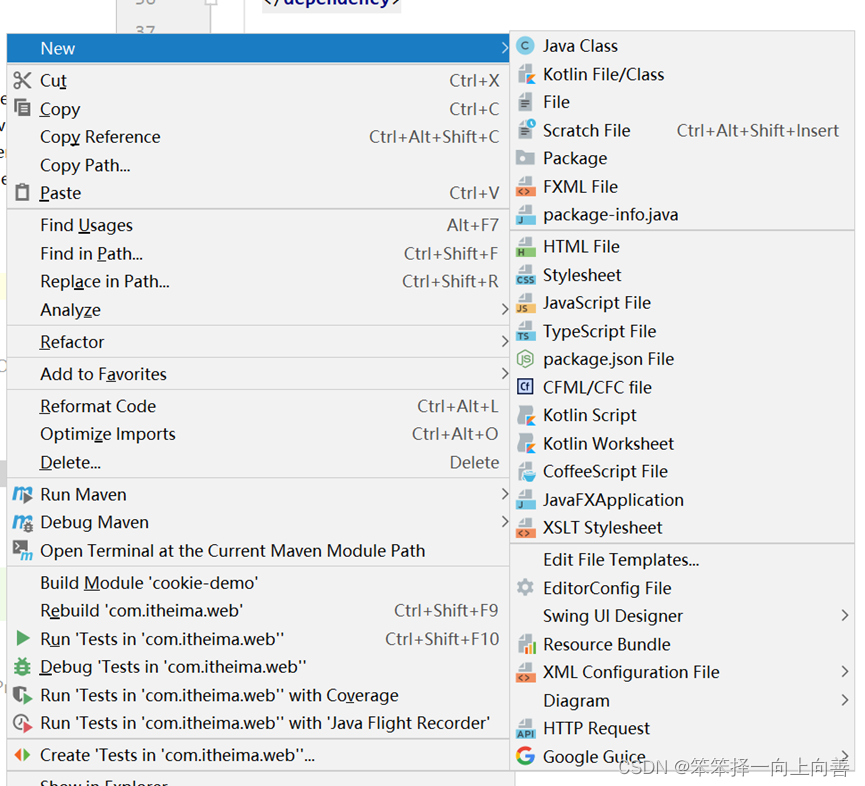Click the CoffeeScript File icon

pyautogui.click(x=526, y=472)
